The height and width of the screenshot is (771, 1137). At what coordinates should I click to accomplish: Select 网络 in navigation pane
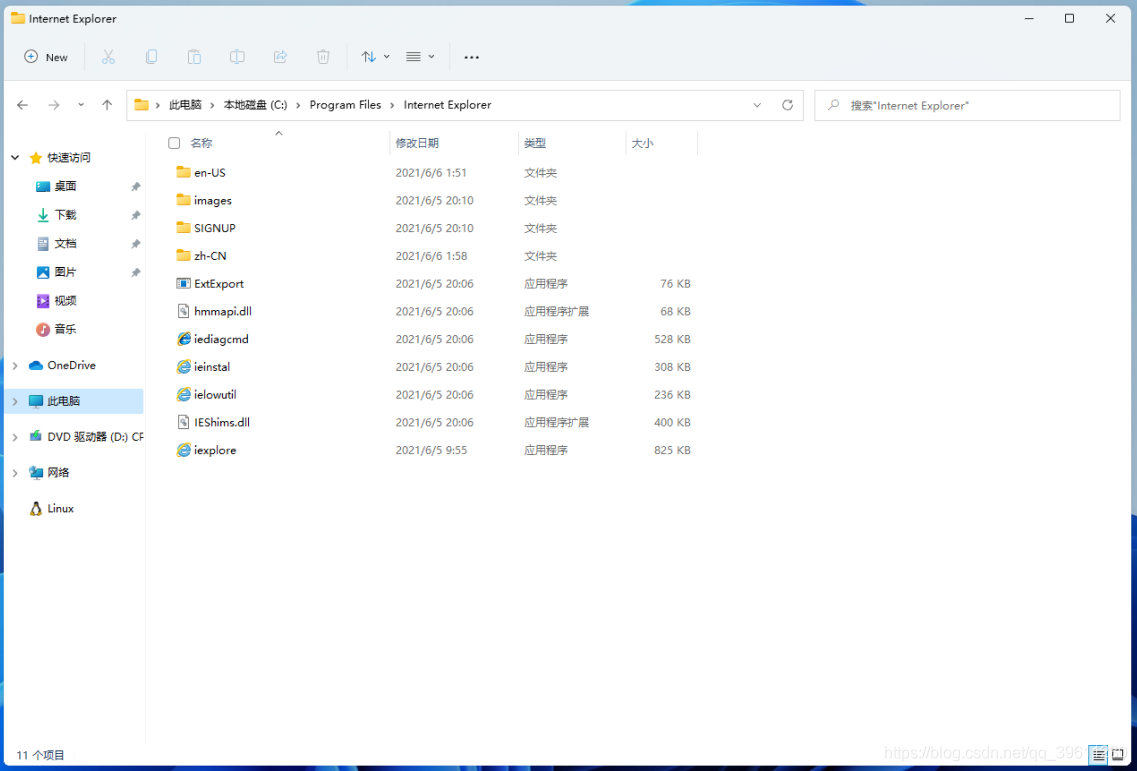[x=58, y=473]
